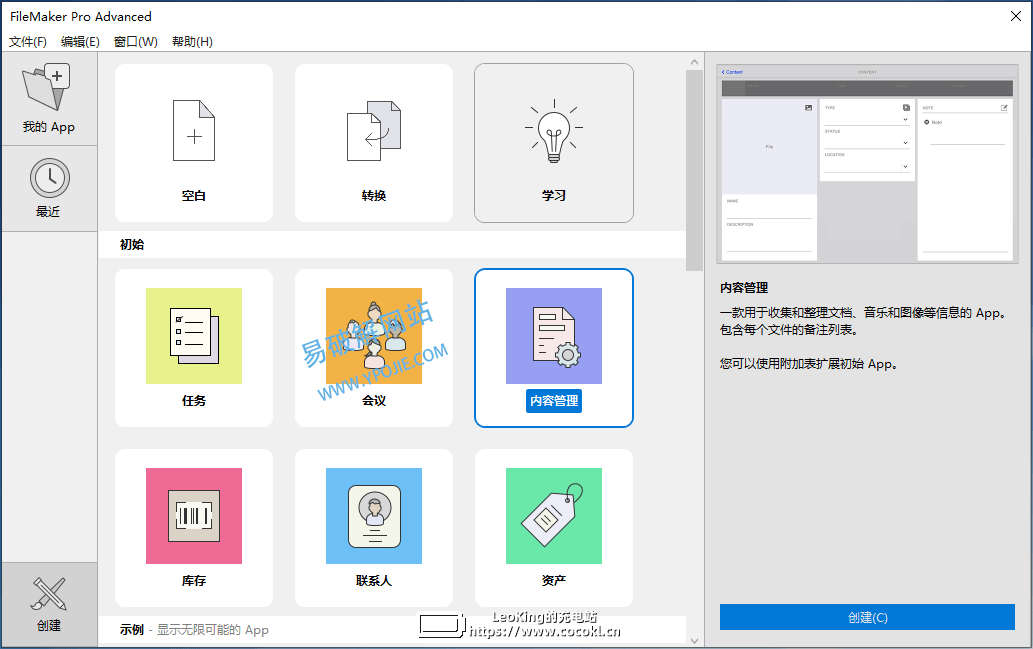The image size is (1033, 649).
Task: Choose the 空白 blank app tile
Action: point(194,143)
